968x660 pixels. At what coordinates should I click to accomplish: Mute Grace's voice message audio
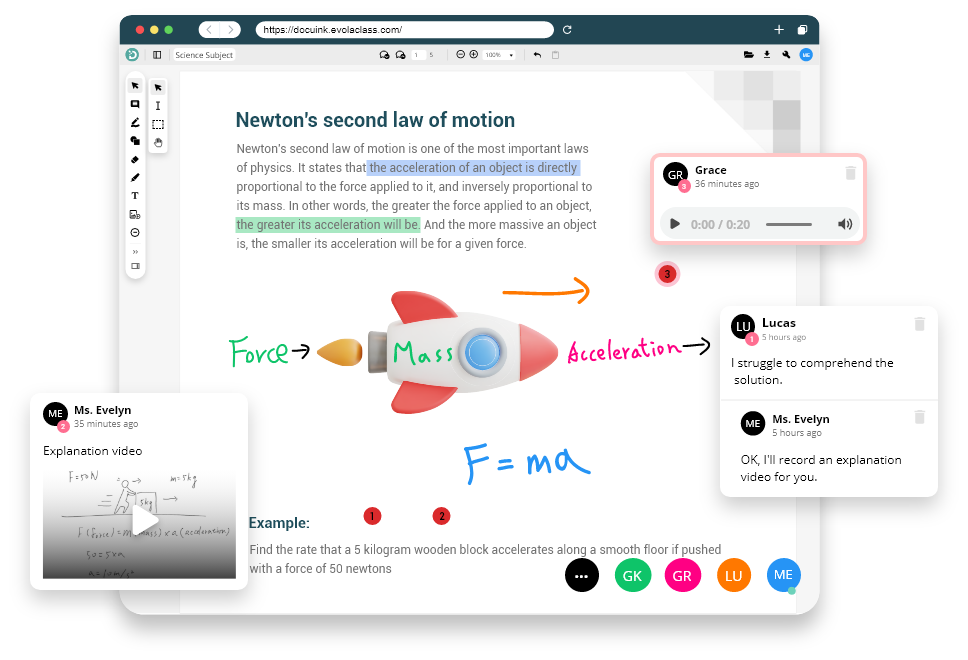845,224
